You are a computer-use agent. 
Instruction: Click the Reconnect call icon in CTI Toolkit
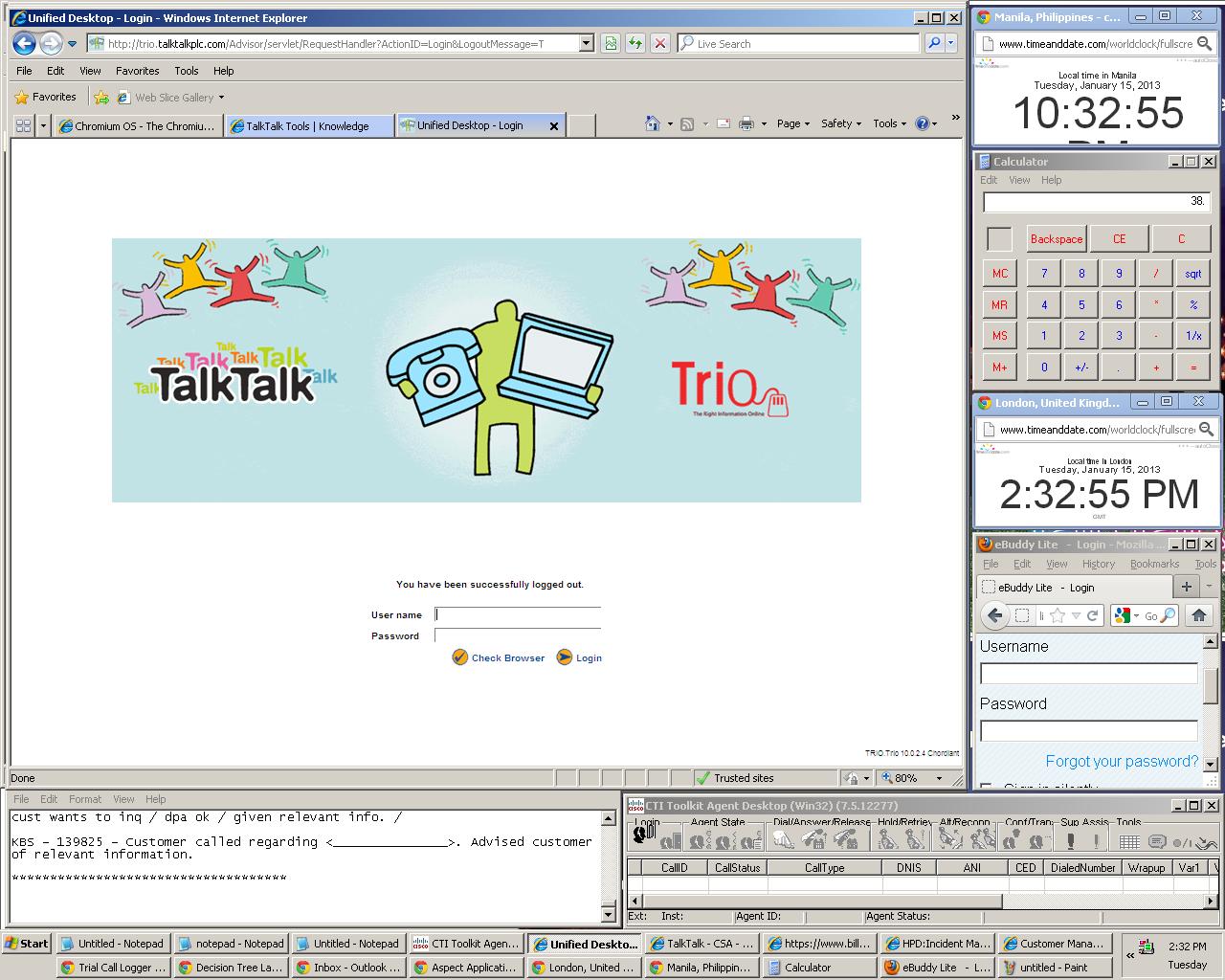point(981,839)
